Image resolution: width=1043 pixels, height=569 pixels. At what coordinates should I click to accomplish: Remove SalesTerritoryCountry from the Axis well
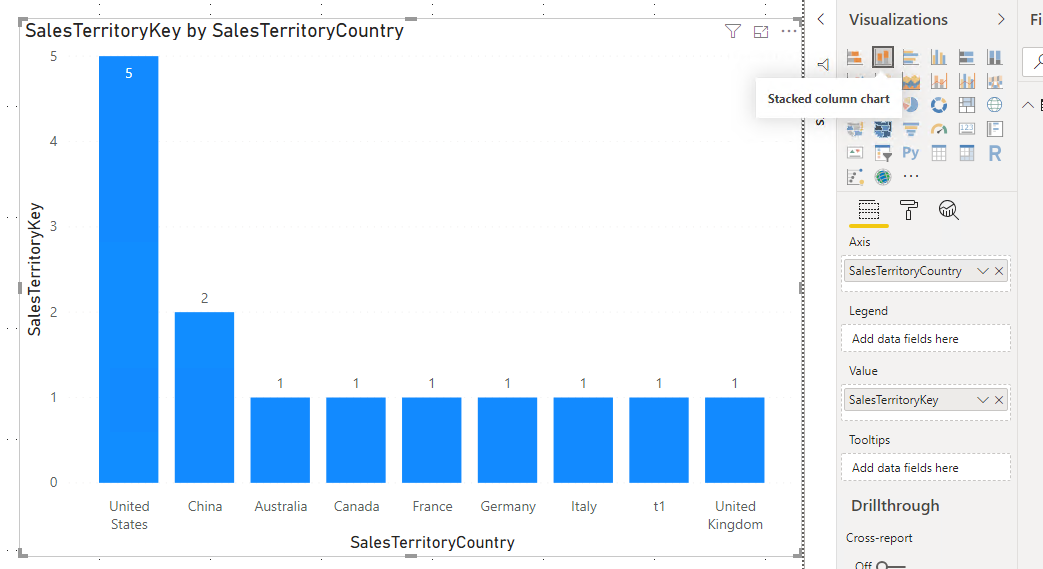(999, 271)
